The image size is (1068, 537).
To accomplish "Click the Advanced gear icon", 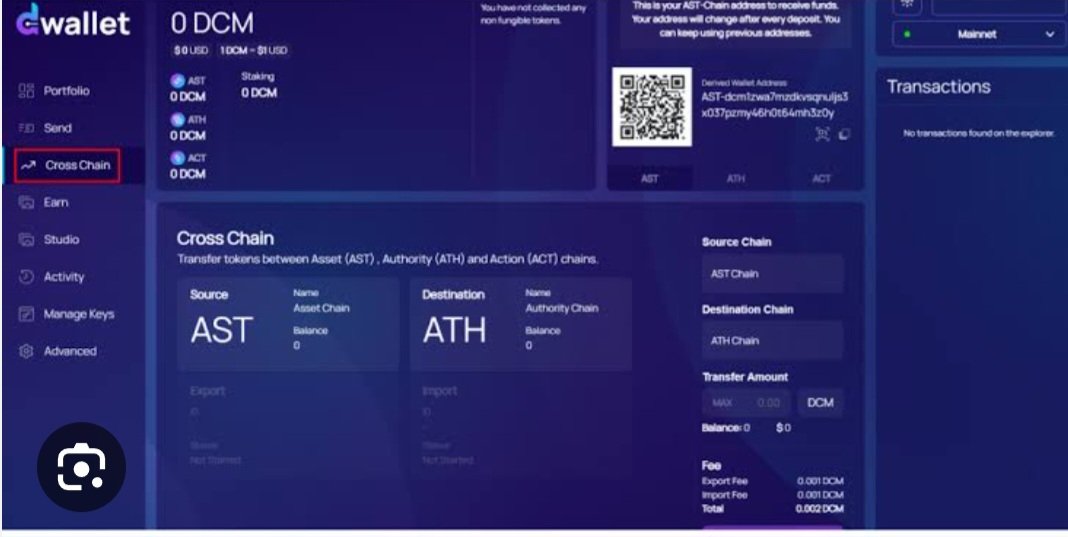I will click(x=26, y=351).
